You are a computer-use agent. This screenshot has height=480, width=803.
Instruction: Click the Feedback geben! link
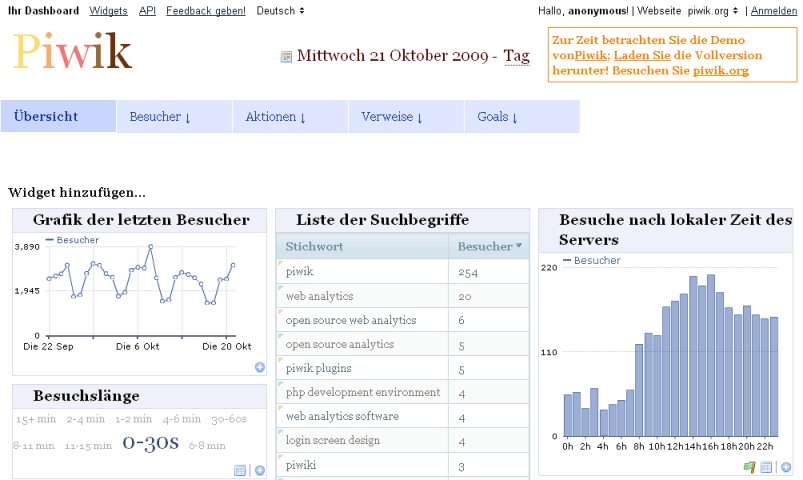pos(206,10)
